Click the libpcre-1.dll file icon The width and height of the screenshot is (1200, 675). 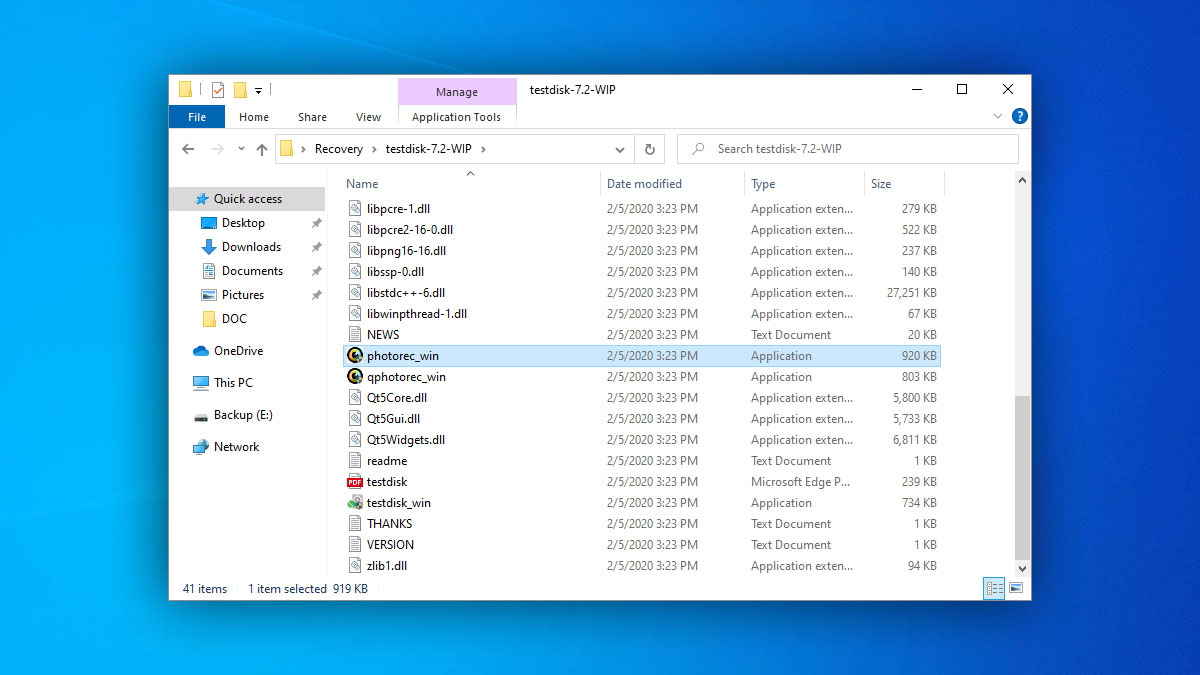[x=355, y=209]
